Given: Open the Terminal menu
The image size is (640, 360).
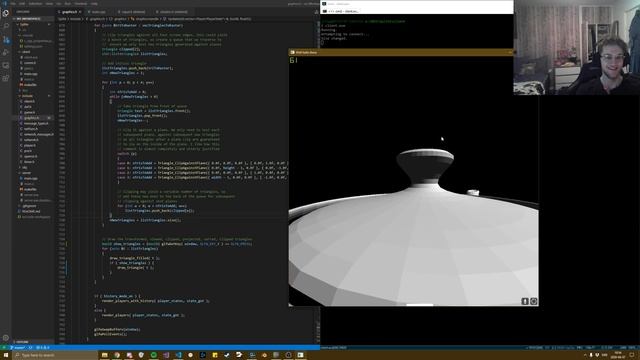Looking at the screenshot, I should point(81,3).
